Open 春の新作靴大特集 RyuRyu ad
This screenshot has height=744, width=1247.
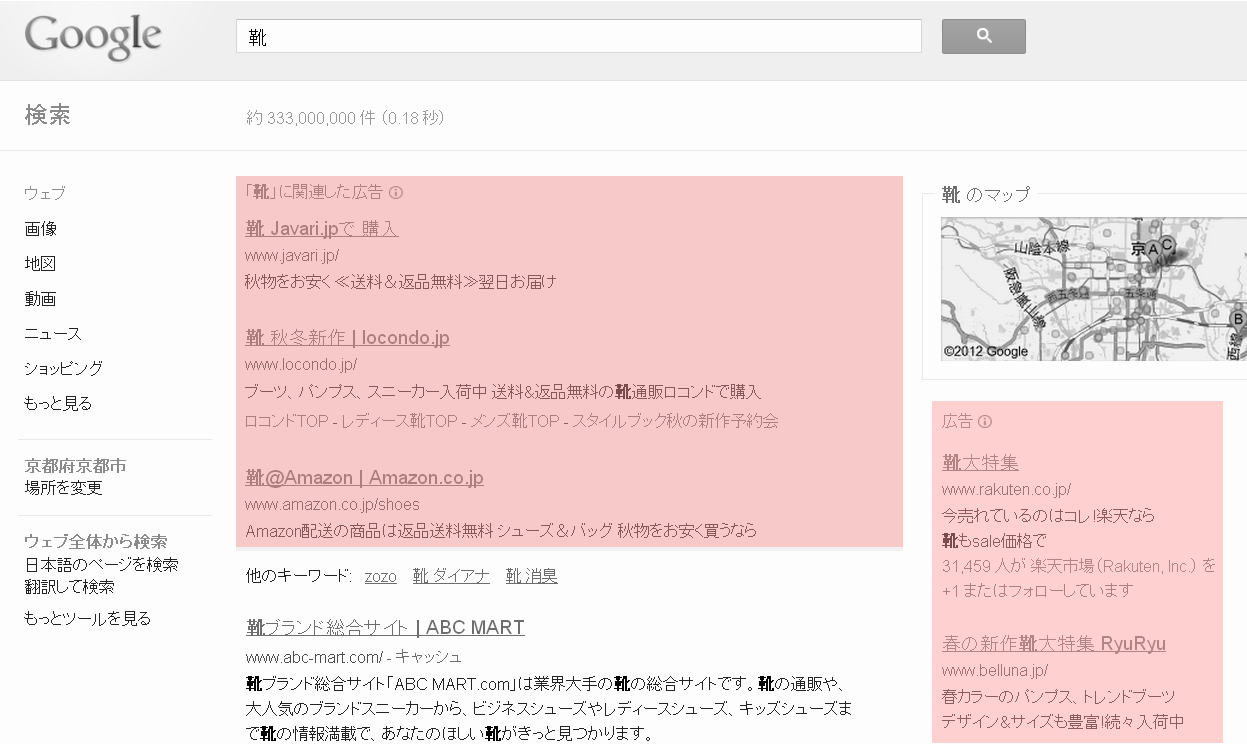click(1054, 644)
